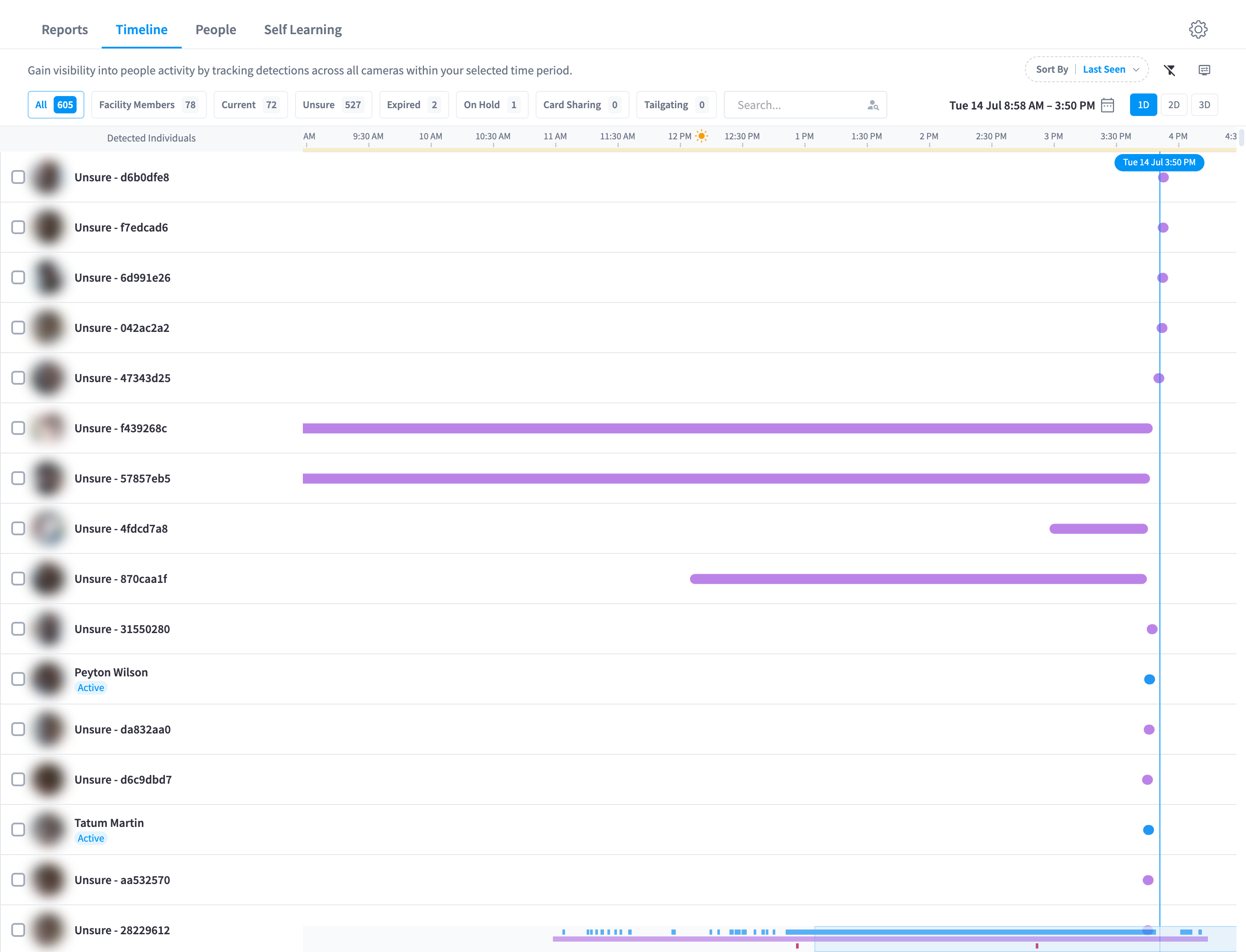1246x952 pixels.
Task: Select the 2D time range option
Action: pos(1173,105)
